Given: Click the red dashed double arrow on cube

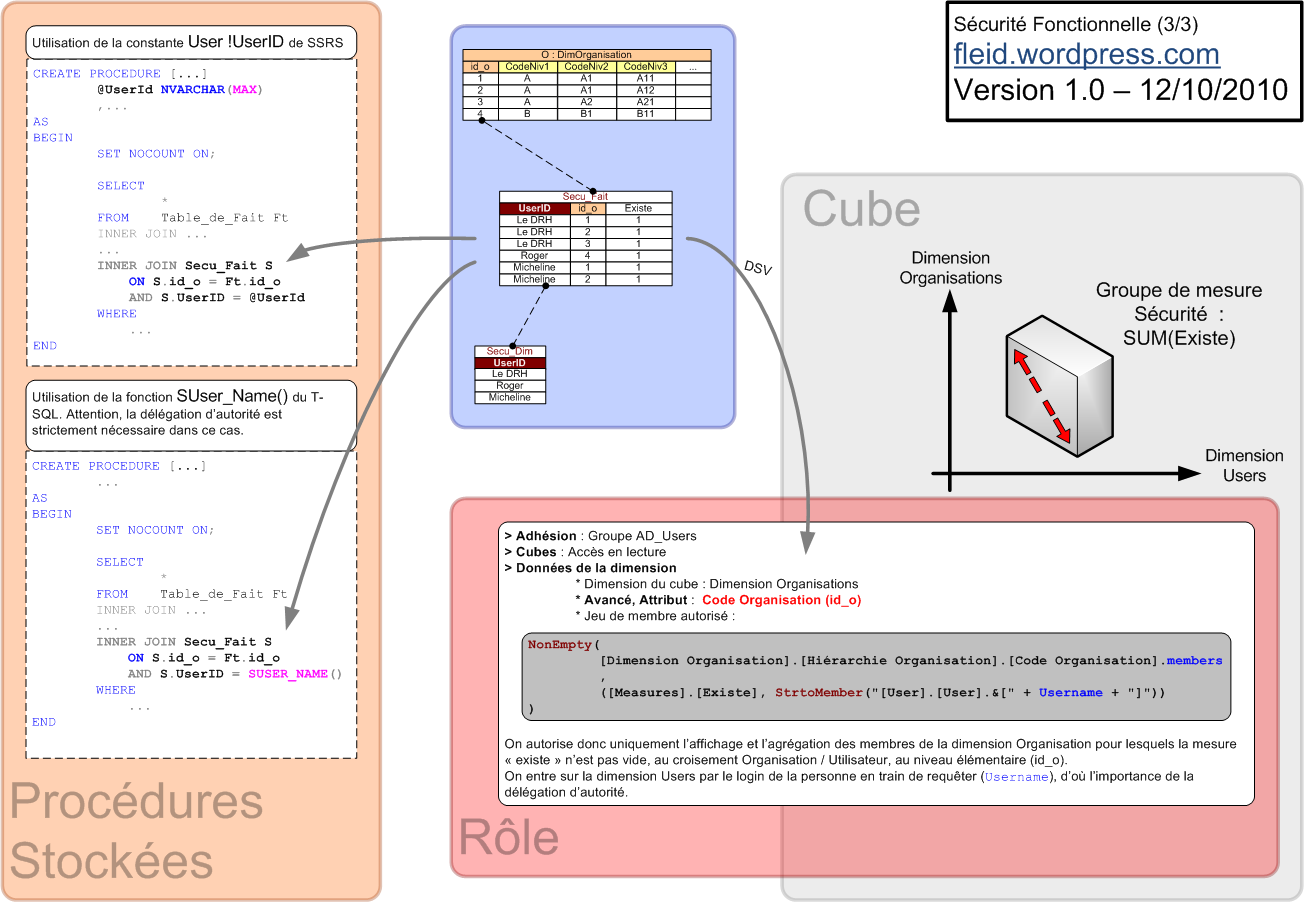Looking at the screenshot, I should click(x=1042, y=393).
